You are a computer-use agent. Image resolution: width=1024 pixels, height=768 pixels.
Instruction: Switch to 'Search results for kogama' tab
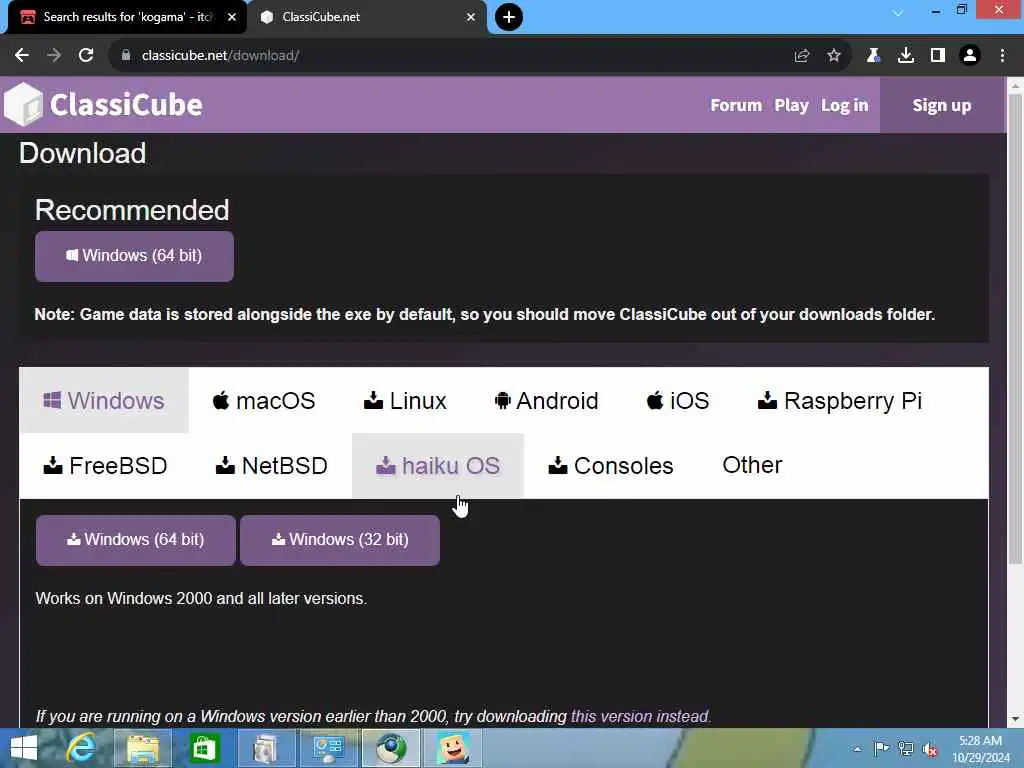coord(127,17)
